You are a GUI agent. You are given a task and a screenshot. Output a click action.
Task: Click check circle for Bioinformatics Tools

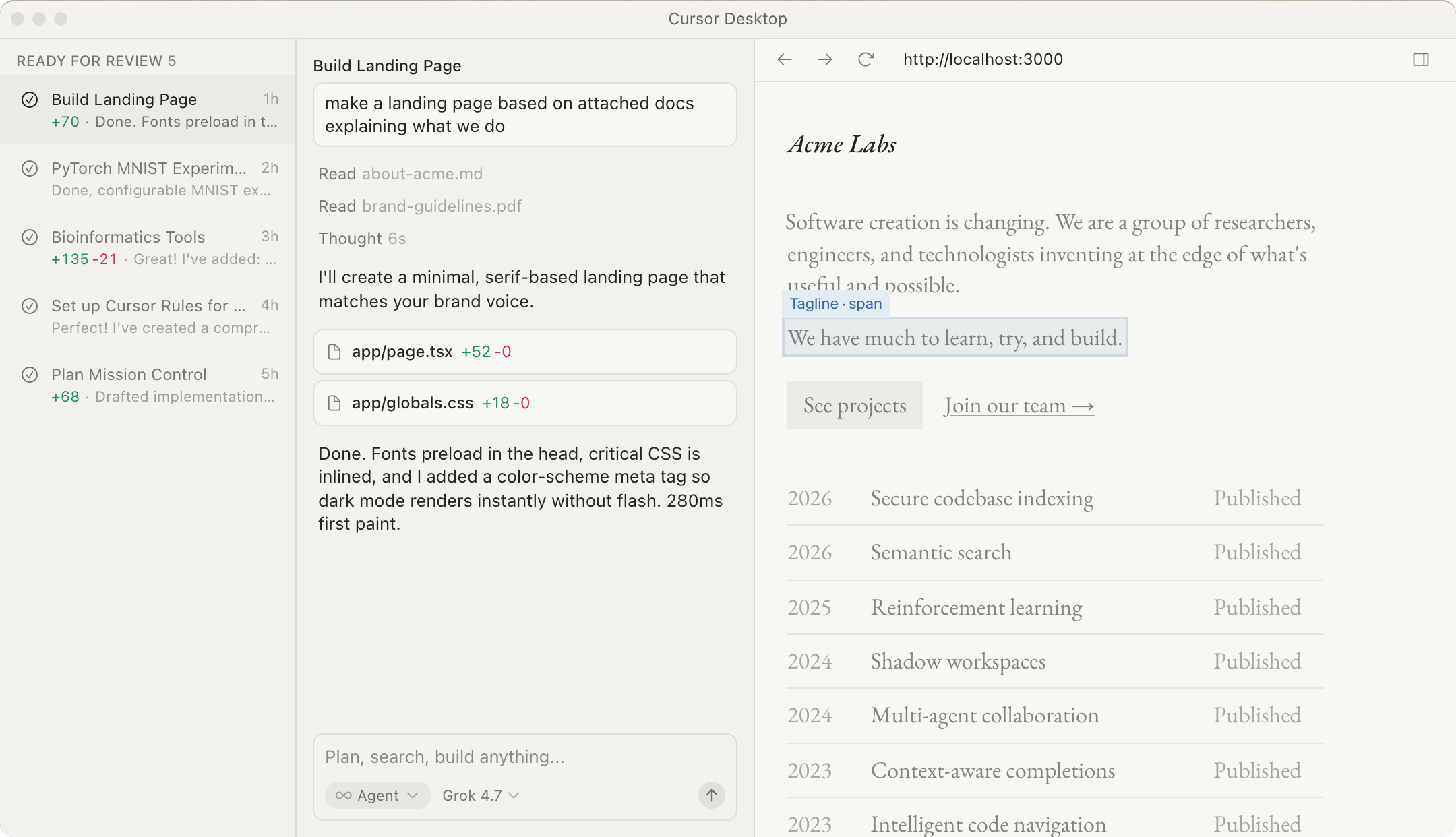[x=30, y=237]
